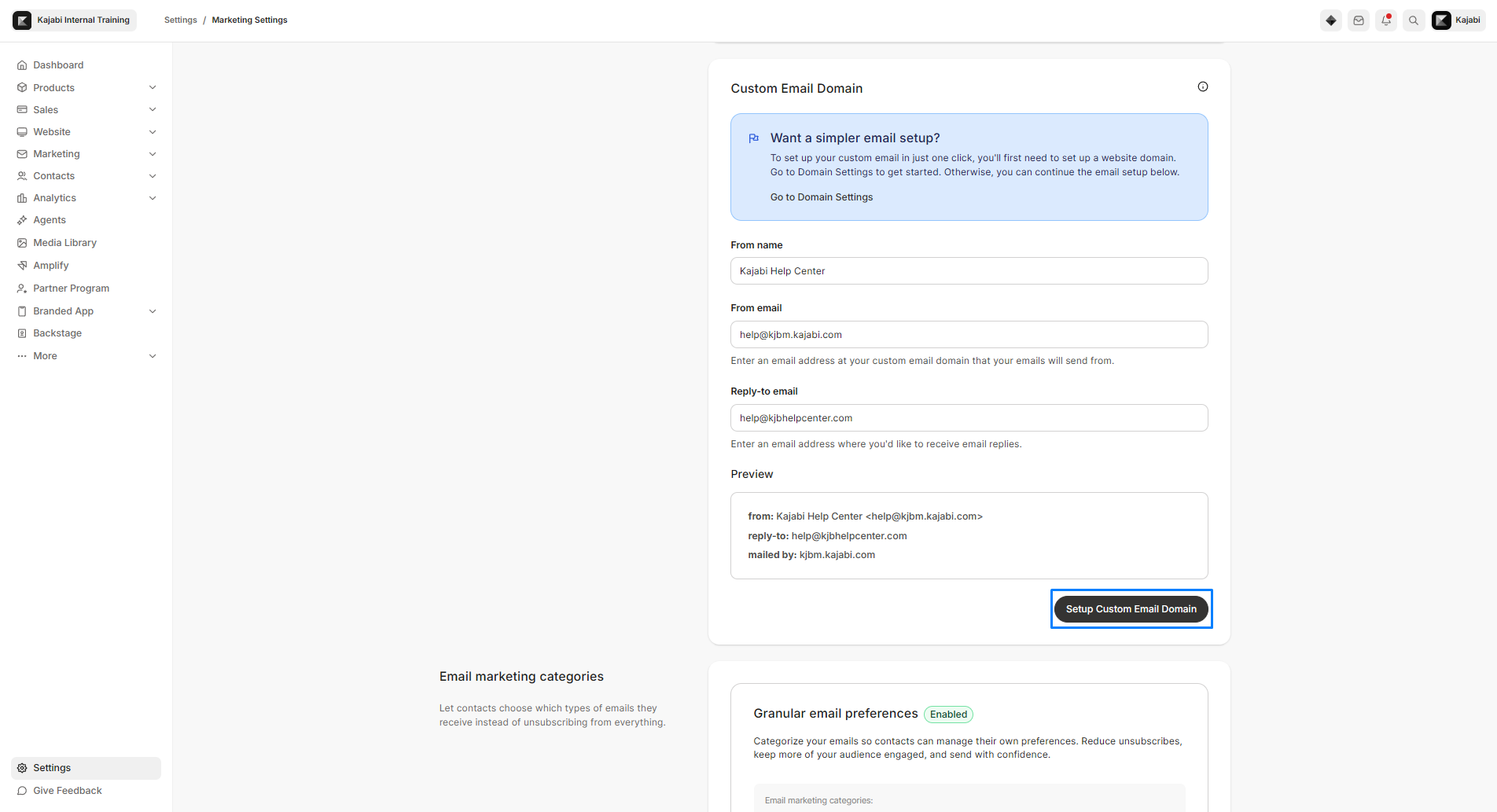Open the inbox mail icon in top bar
1497x812 pixels.
(x=1359, y=20)
